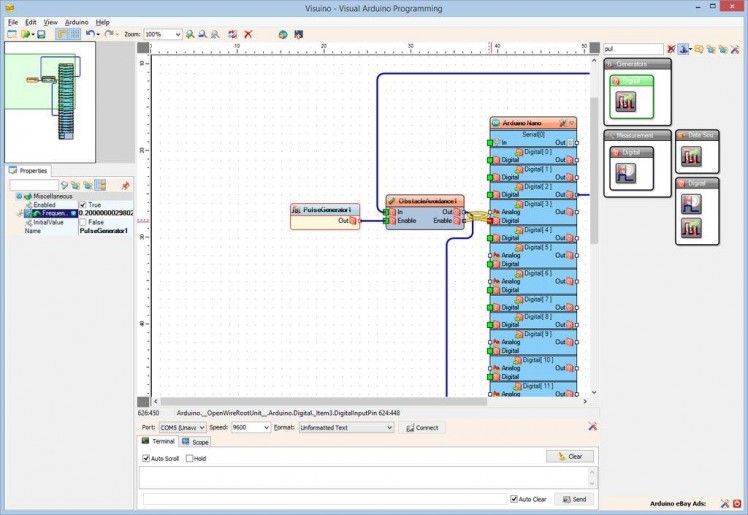Click the snap-to-grid toggle toolbar icon
The image size is (748, 515).
tap(75, 34)
